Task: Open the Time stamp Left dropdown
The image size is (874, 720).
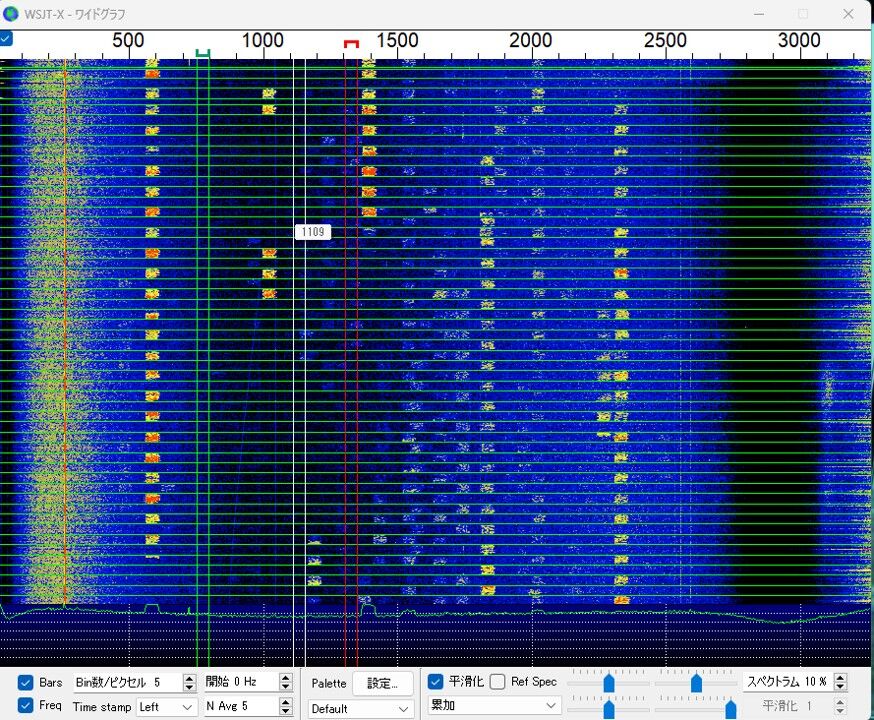Action: [166, 707]
